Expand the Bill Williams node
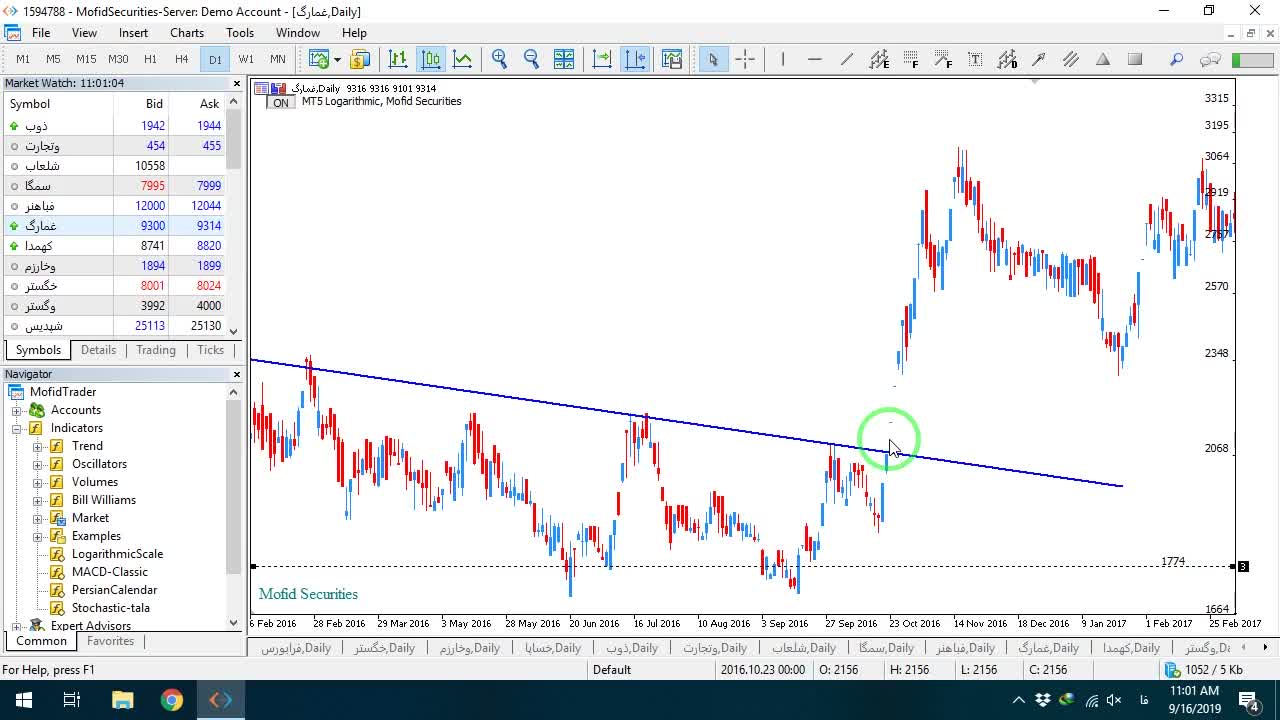The image size is (1280, 720). coord(38,500)
